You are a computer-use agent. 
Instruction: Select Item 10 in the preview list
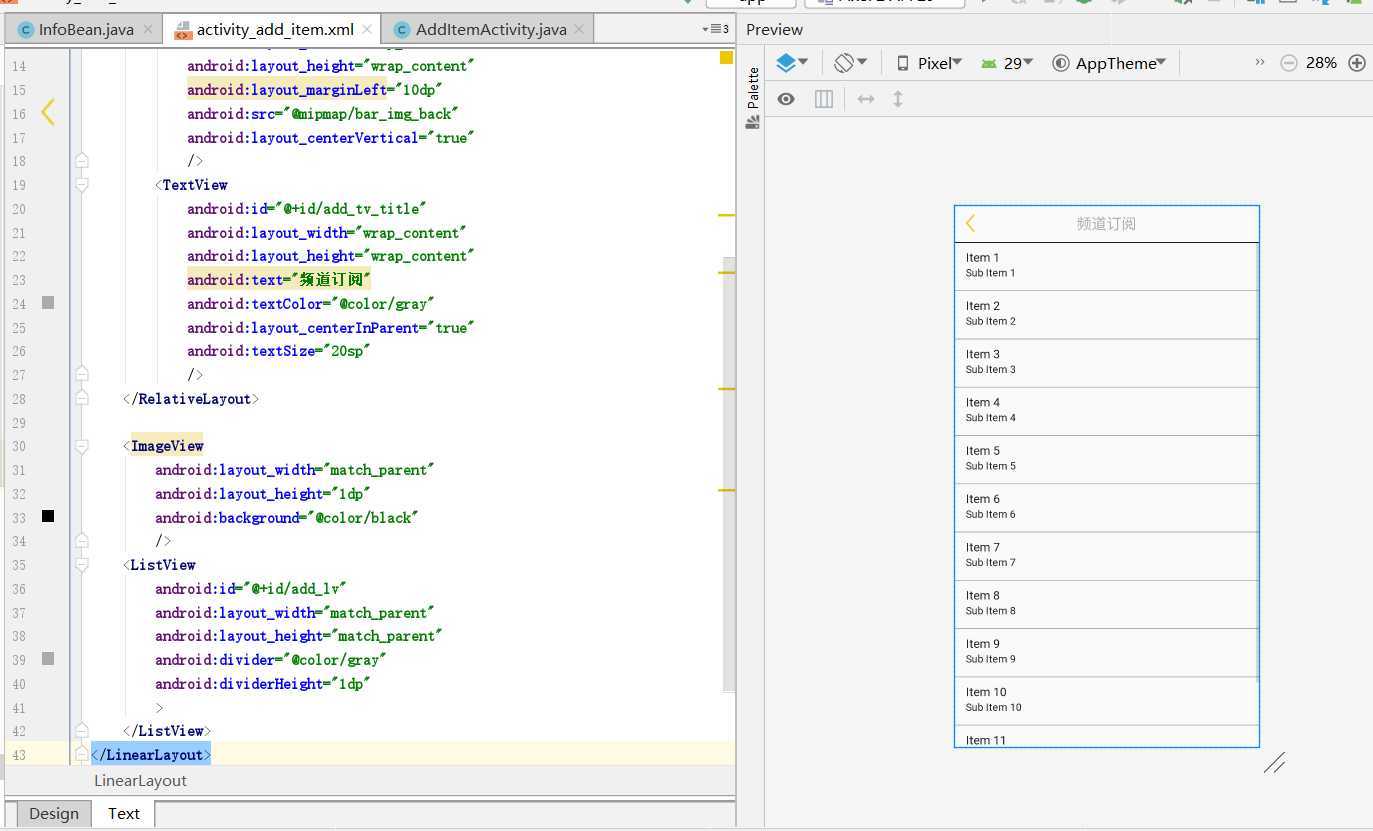point(1106,700)
